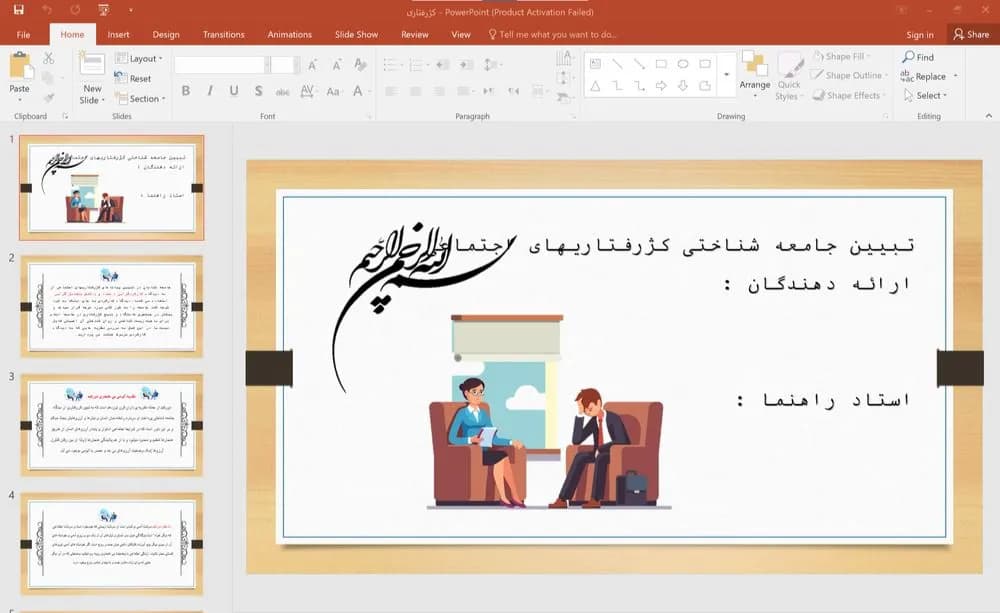Click the Numbering list icon
Screen dimensions: 1000x613
pos(418,65)
